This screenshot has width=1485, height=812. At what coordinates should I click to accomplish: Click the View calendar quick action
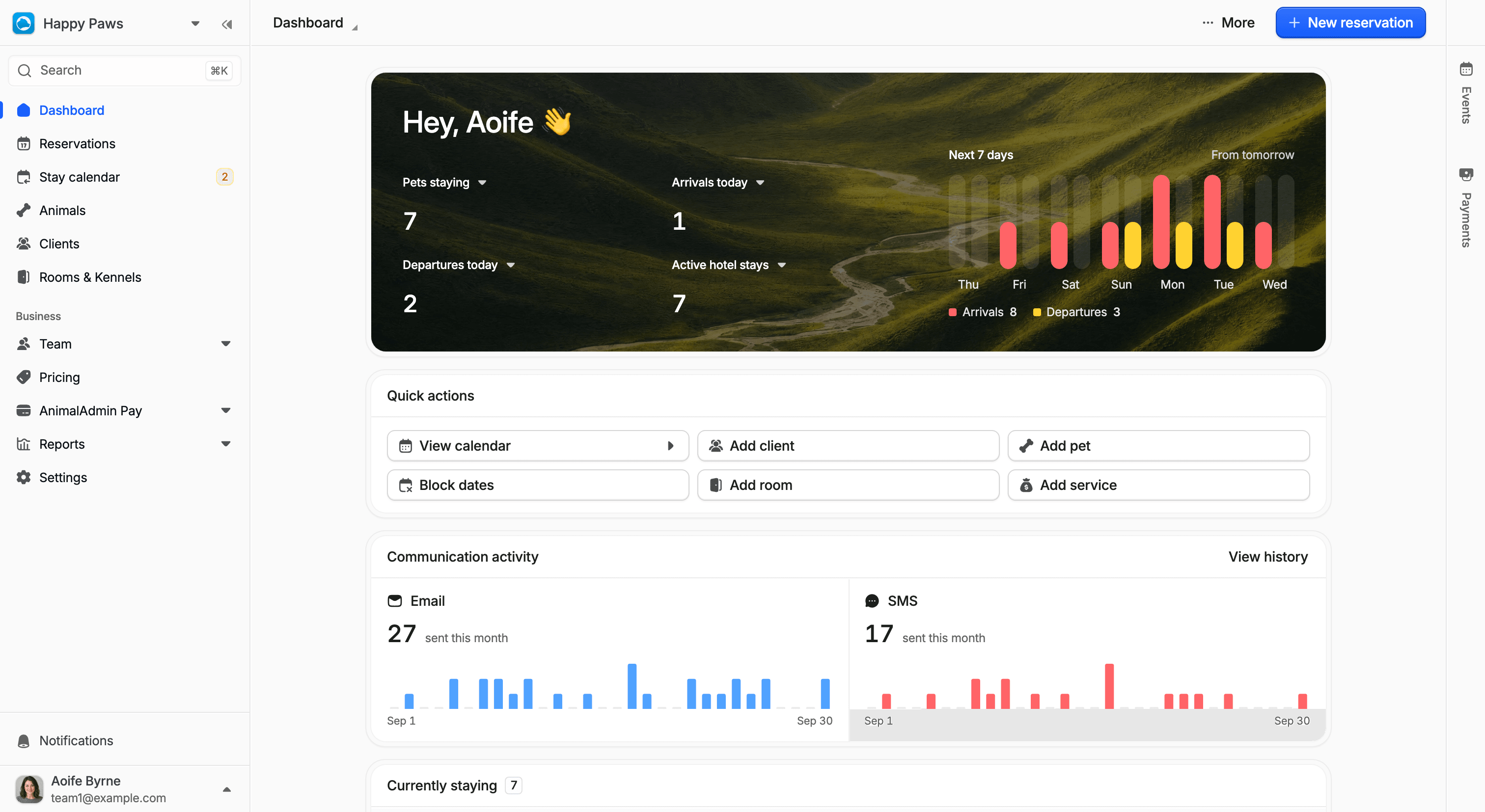(538, 445)
